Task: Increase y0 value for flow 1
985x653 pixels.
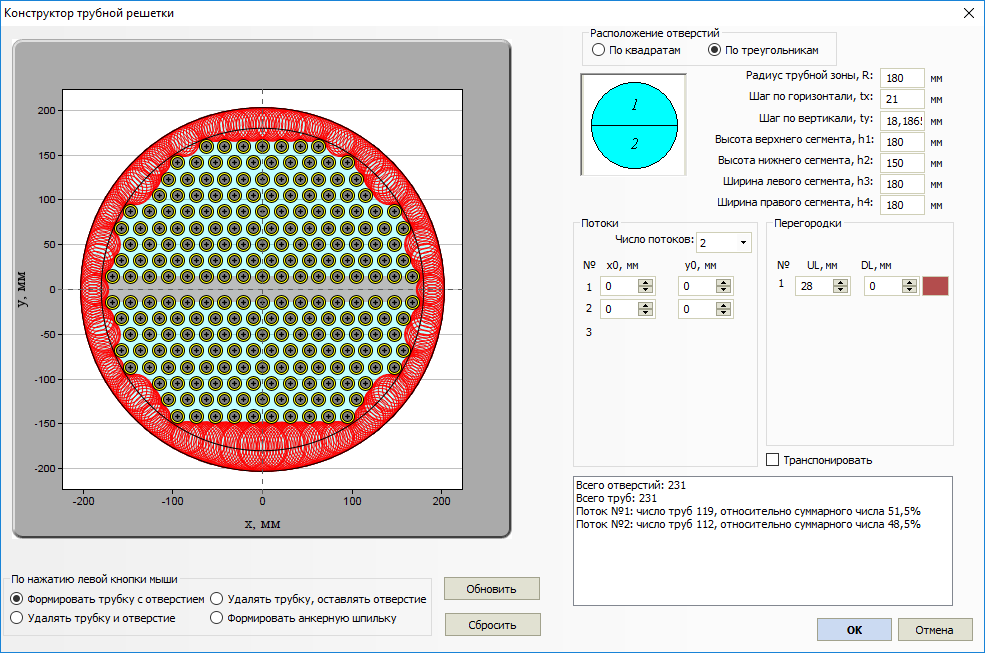Action: [x=724, y=282]
